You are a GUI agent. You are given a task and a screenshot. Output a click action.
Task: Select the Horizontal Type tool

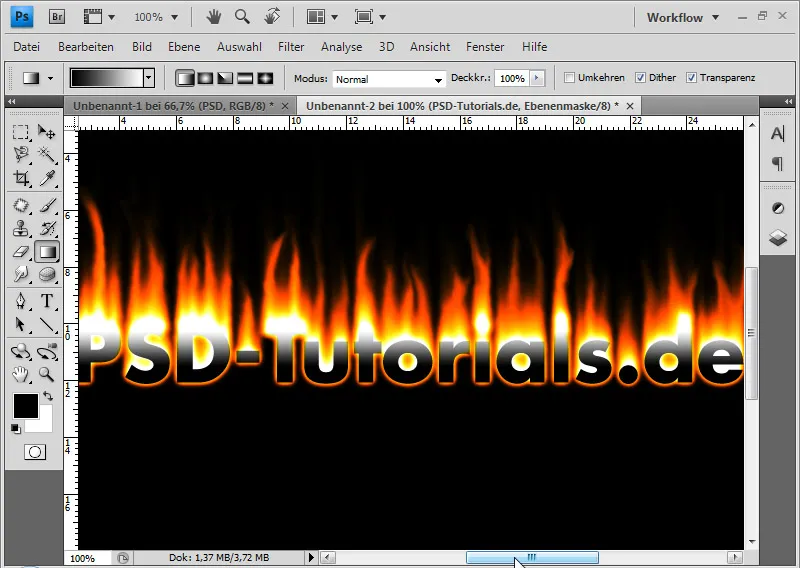(x=47, y=301)
